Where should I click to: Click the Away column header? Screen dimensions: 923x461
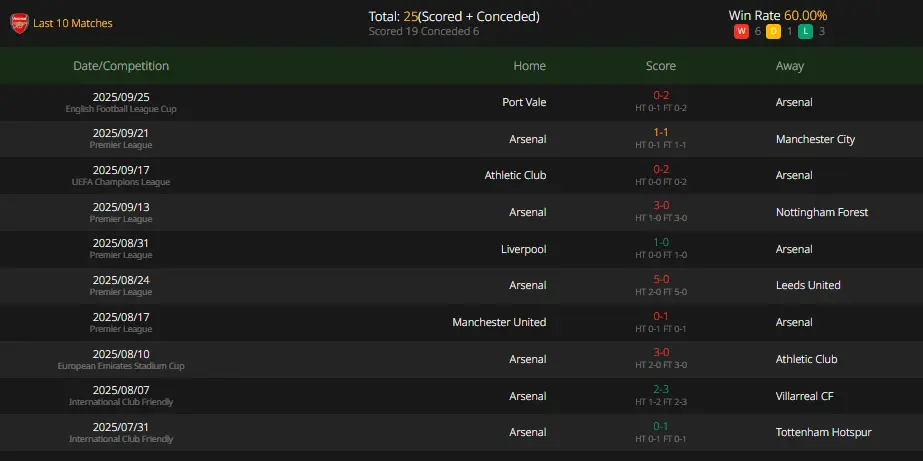coord(789,66)
